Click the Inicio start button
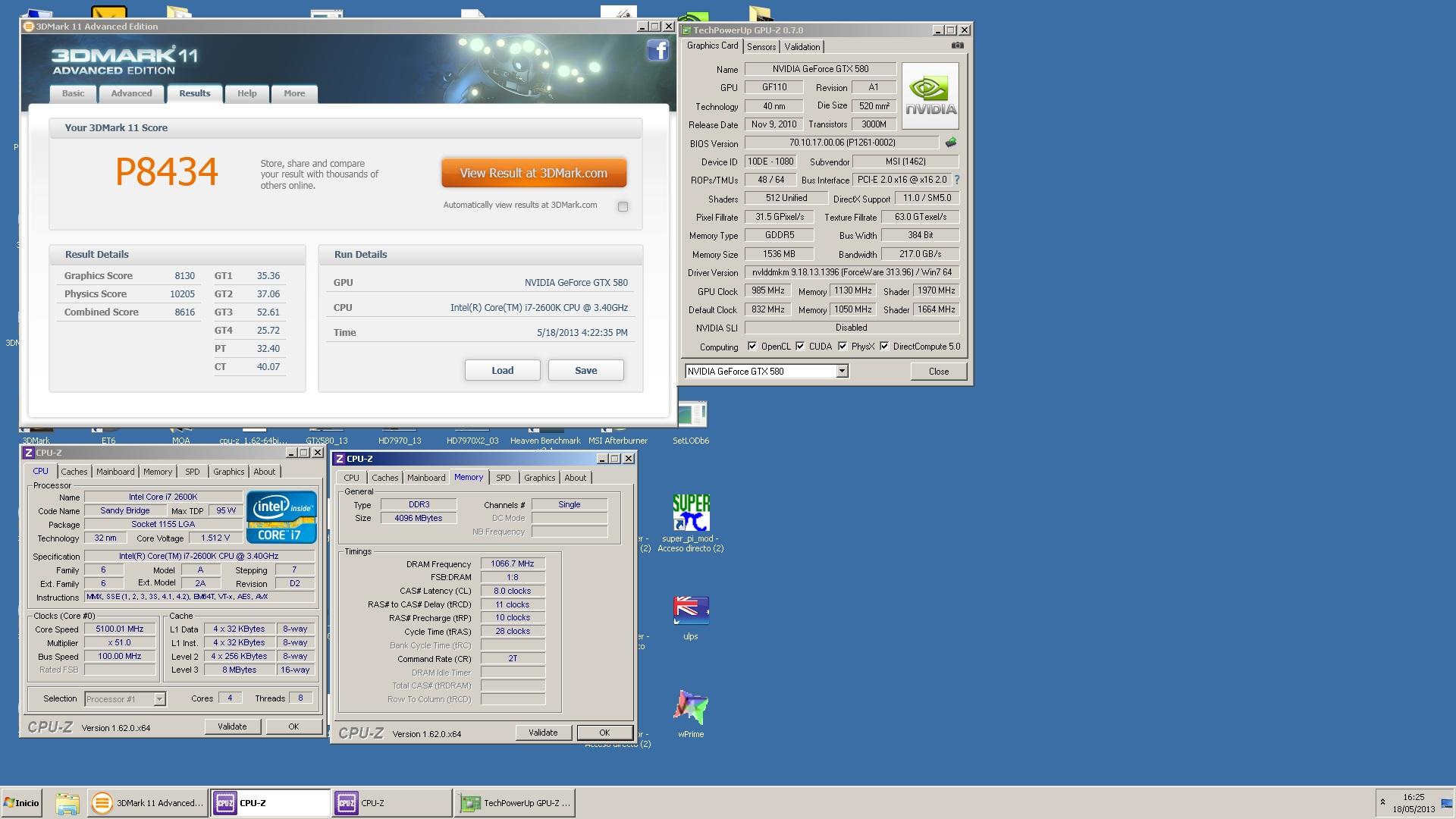Screen dimensions: 1456x819 coord(21,803)
